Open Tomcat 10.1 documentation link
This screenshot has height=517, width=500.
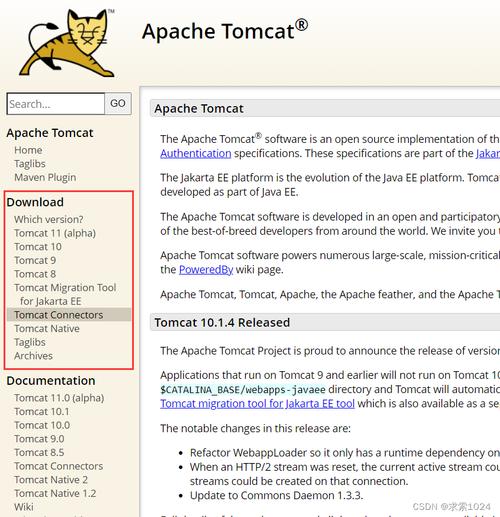click(42, 412)
